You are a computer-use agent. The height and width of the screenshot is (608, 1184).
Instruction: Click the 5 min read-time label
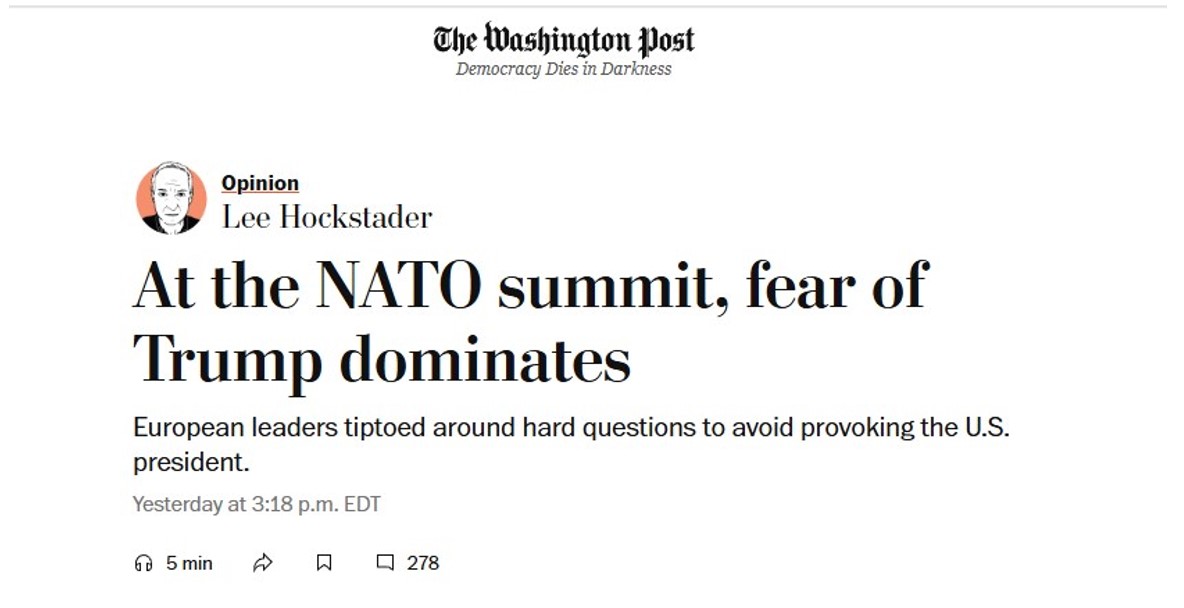click(x=190, y=562)
